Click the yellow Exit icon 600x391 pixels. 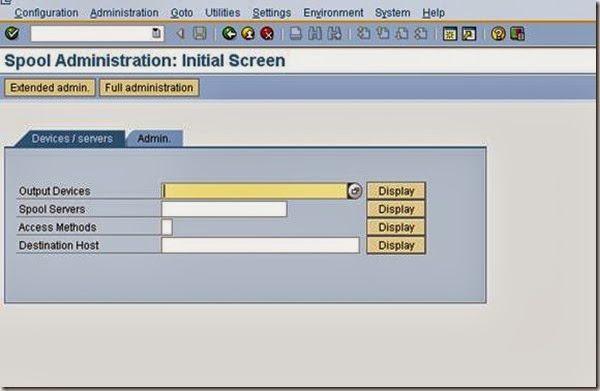pyautogui.click(x=248, y=34)
